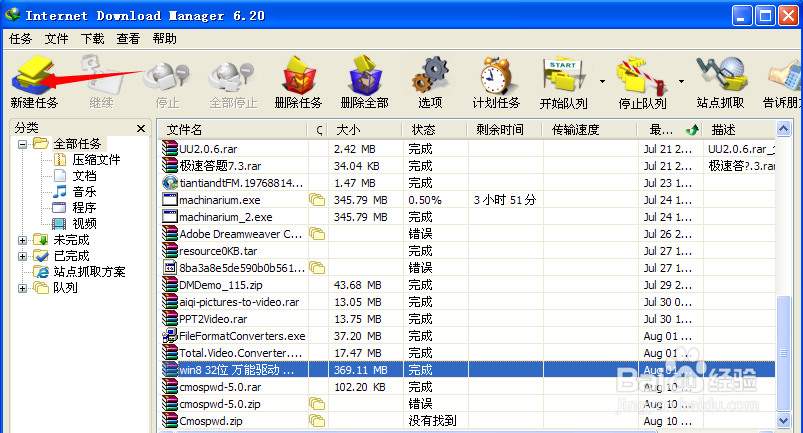This screenshot has height=433, width=803.
Task: Click the scroll-up arrow of download list
Action: click(784, 128)
